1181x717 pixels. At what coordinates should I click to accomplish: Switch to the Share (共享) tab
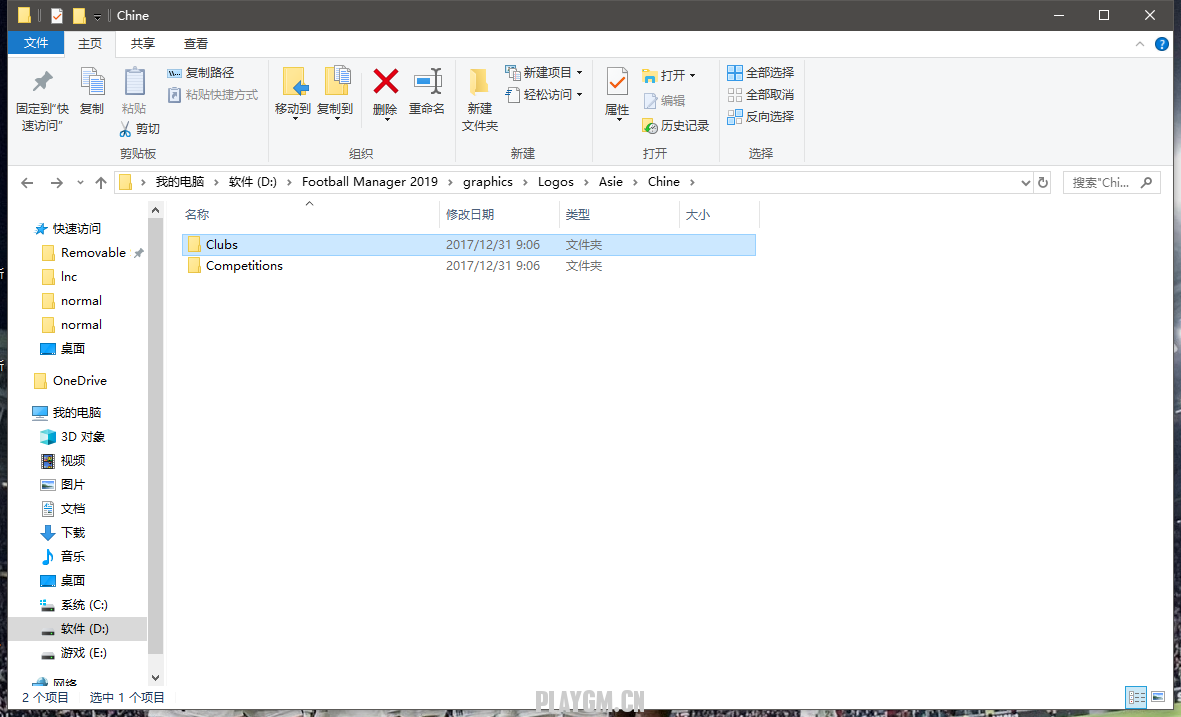(x=142, y=44)
